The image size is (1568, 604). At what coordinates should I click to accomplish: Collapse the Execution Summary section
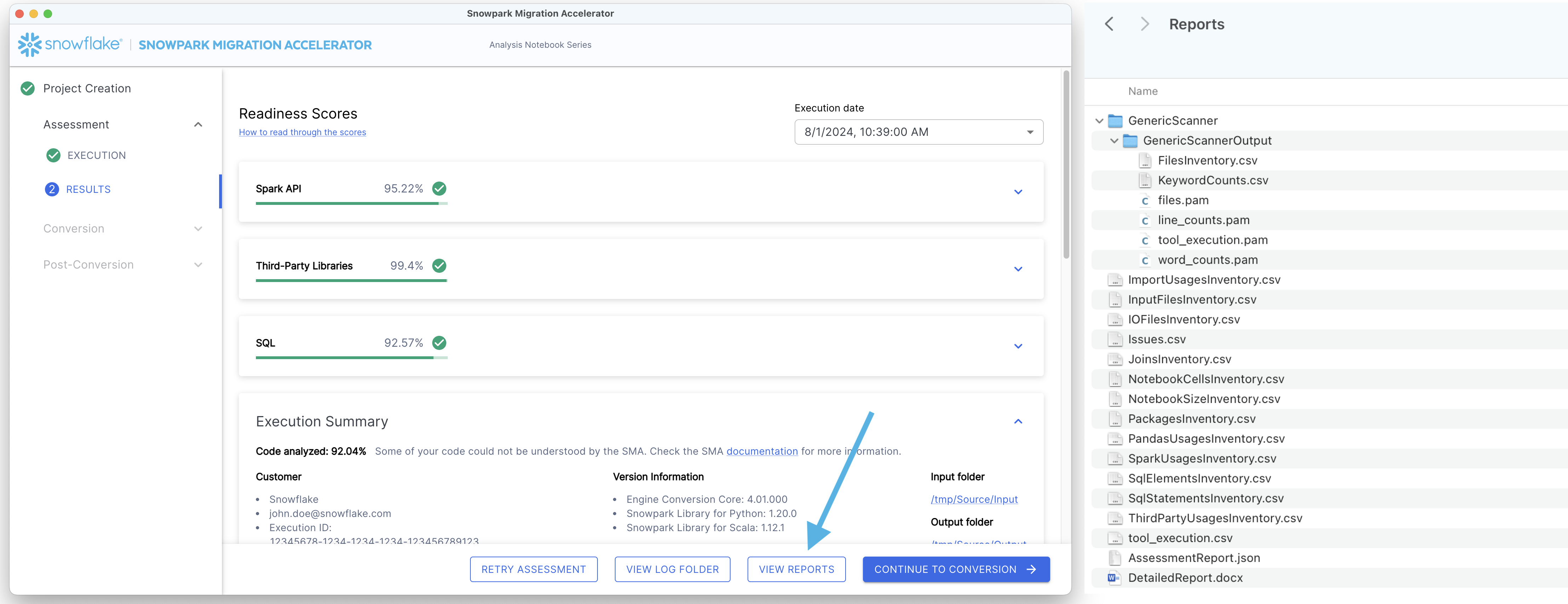tap(1018, 421)
